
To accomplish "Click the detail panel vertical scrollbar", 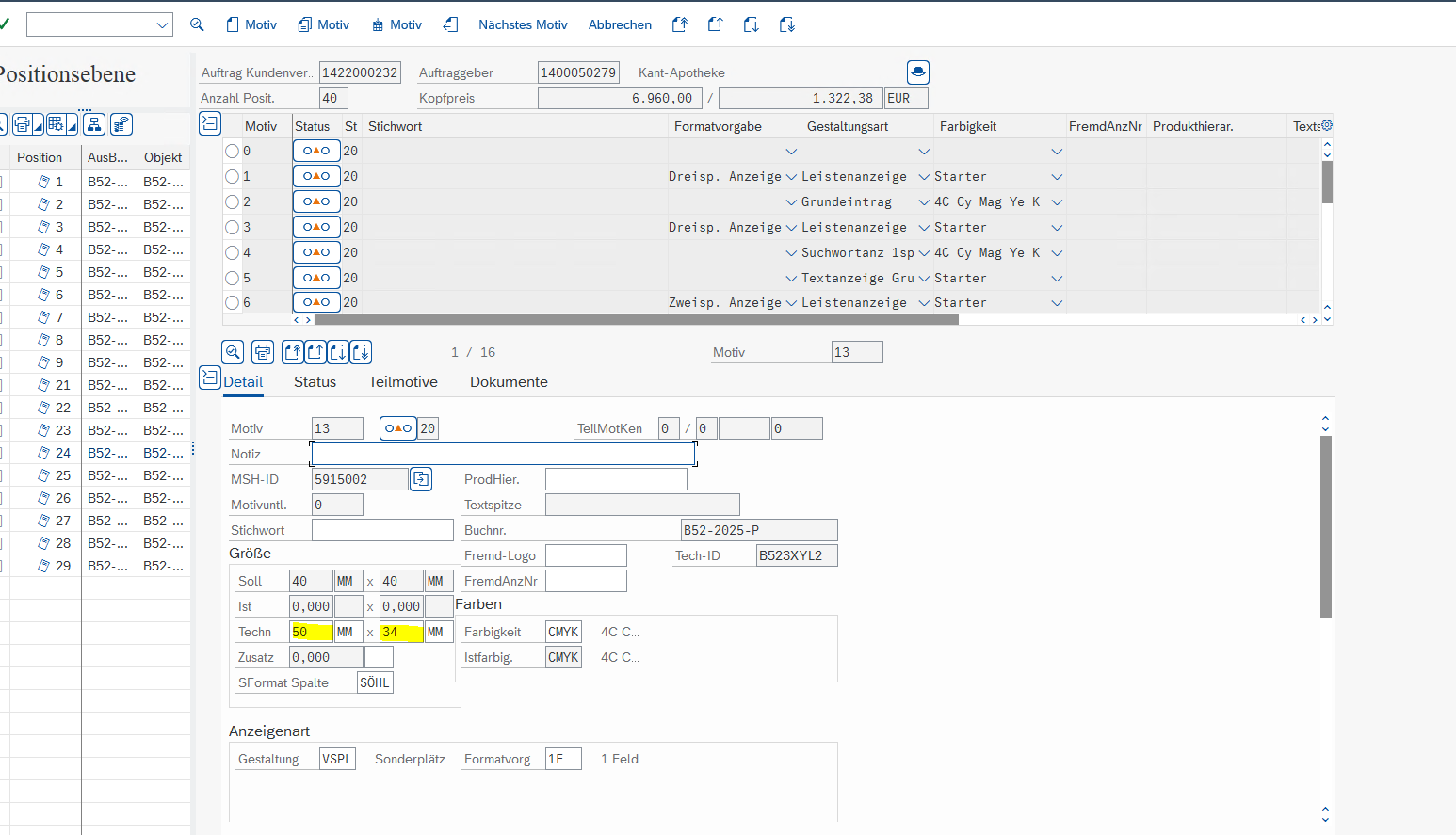I will pyautogui.click(x=1325, y=527).
